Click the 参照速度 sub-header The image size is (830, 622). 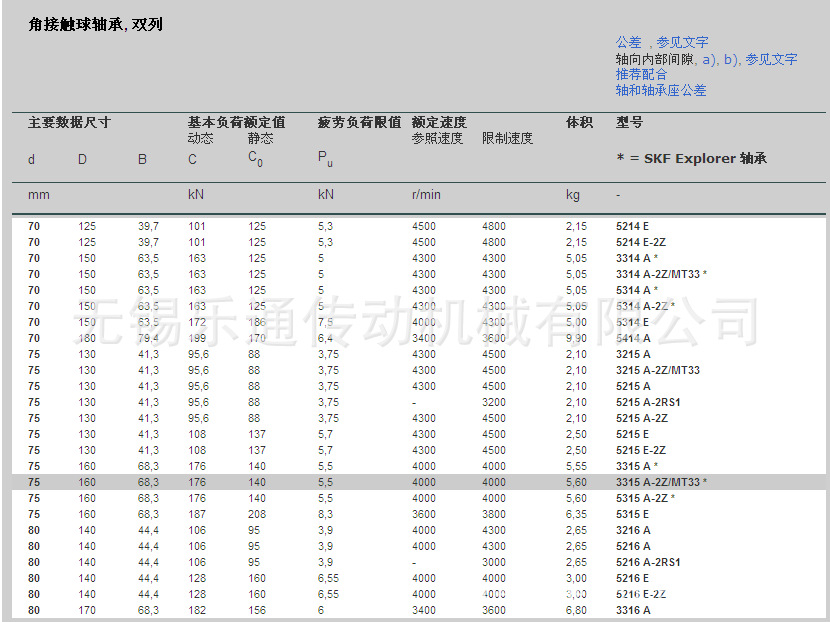click(x=437, y=139)
